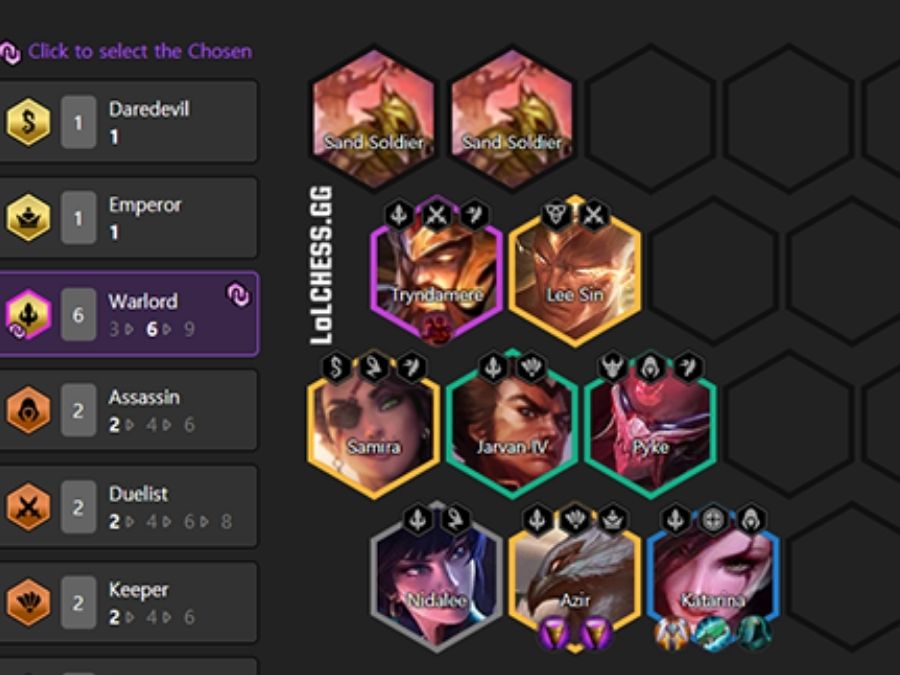Screen dimensions: 900x675
Task: Click the Duelist crossed swords icon
Action: pyautogui.click(x=28, y=507)
